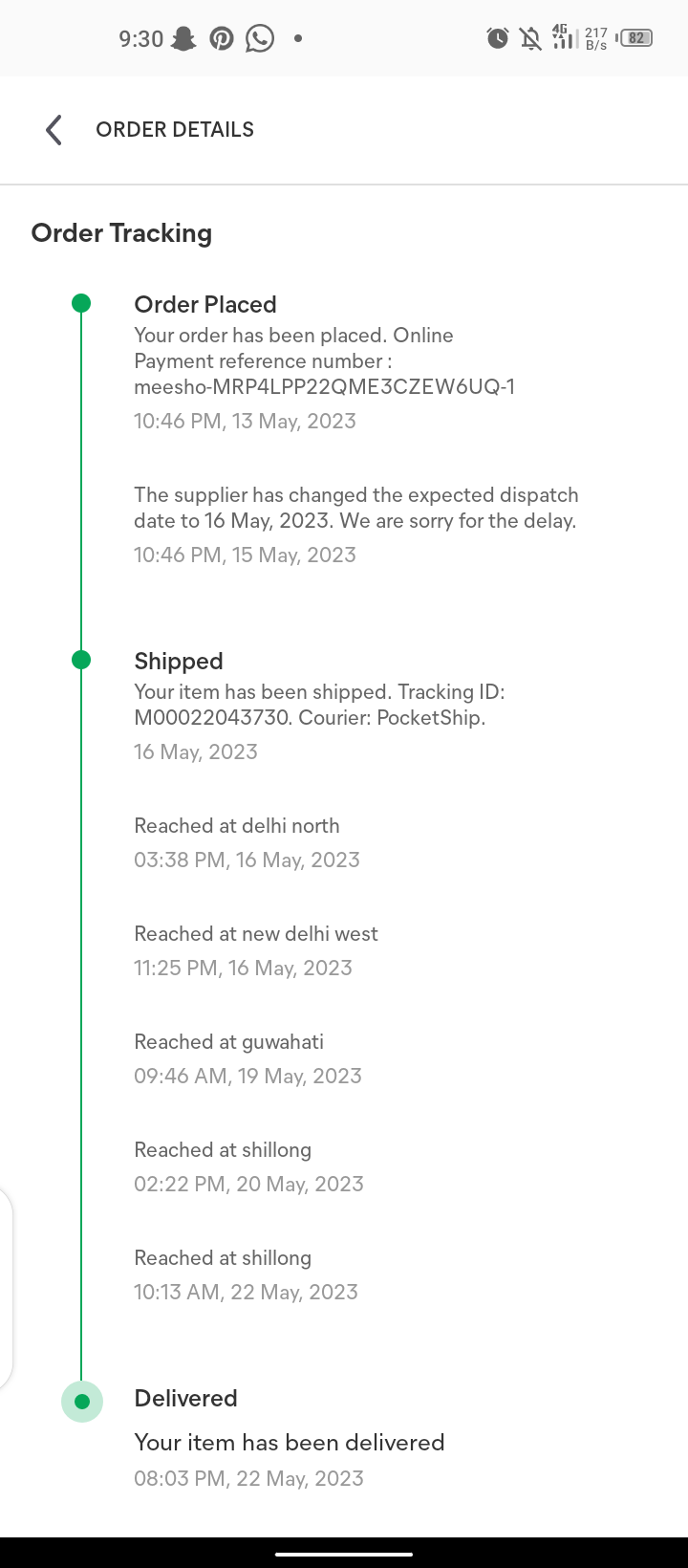Tap the muted bell status icon
Image resolution: width=688 pixels, height=1568 pixels.
coord(530,38)
